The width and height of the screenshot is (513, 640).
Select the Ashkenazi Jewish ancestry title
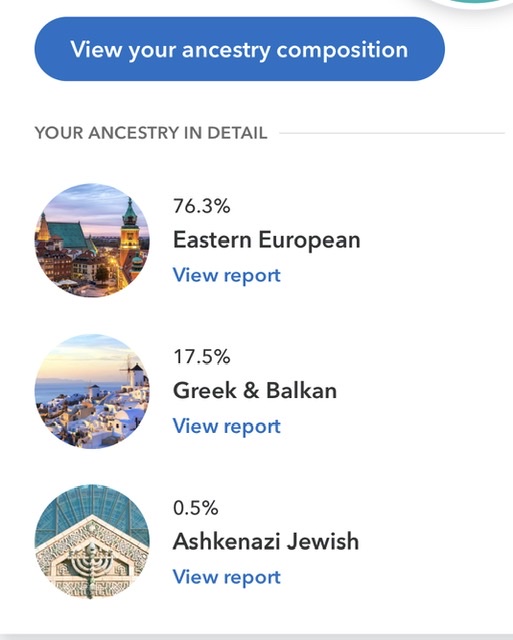[x=266, y=542]
